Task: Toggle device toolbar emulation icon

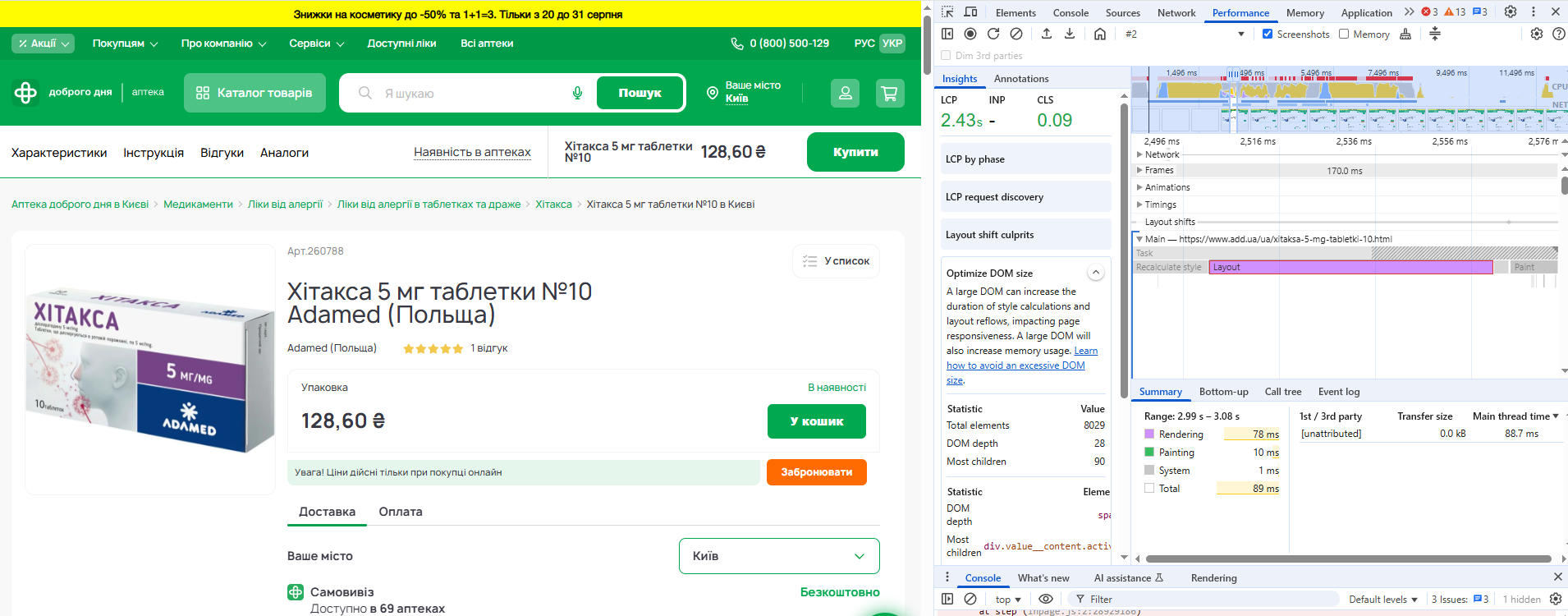Action: coord(970,12)
